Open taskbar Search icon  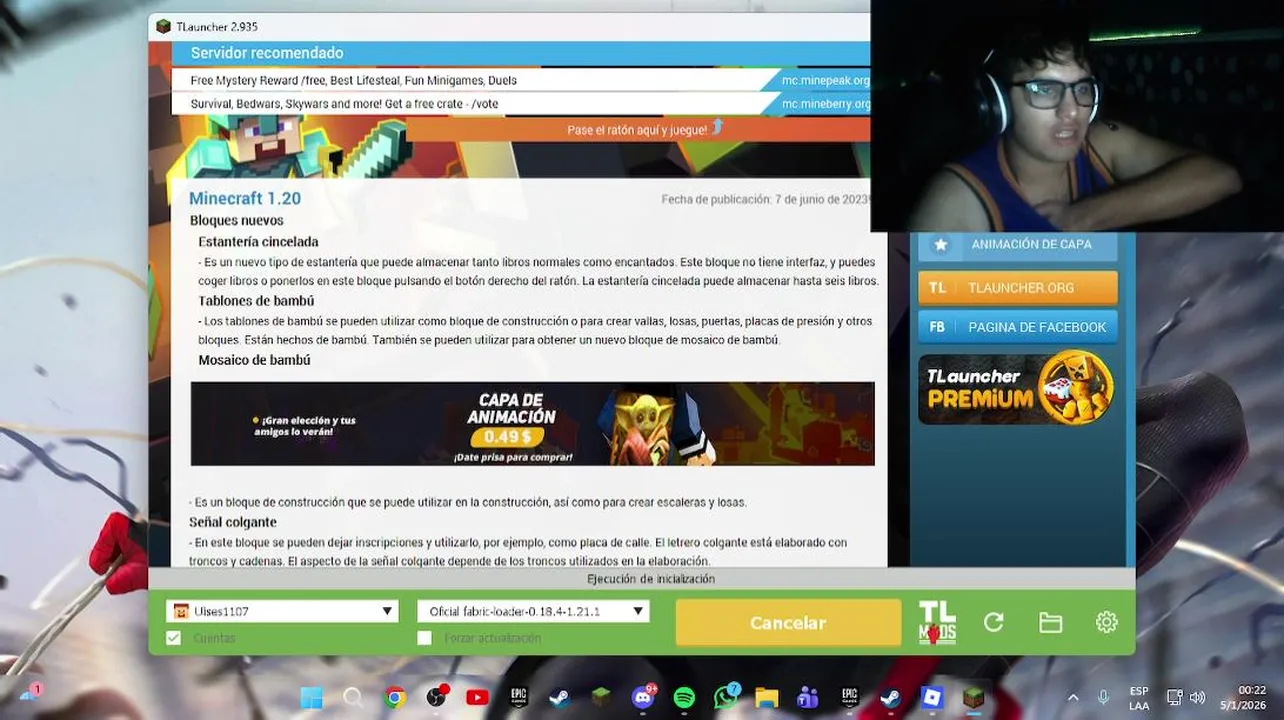click(353, 697)
